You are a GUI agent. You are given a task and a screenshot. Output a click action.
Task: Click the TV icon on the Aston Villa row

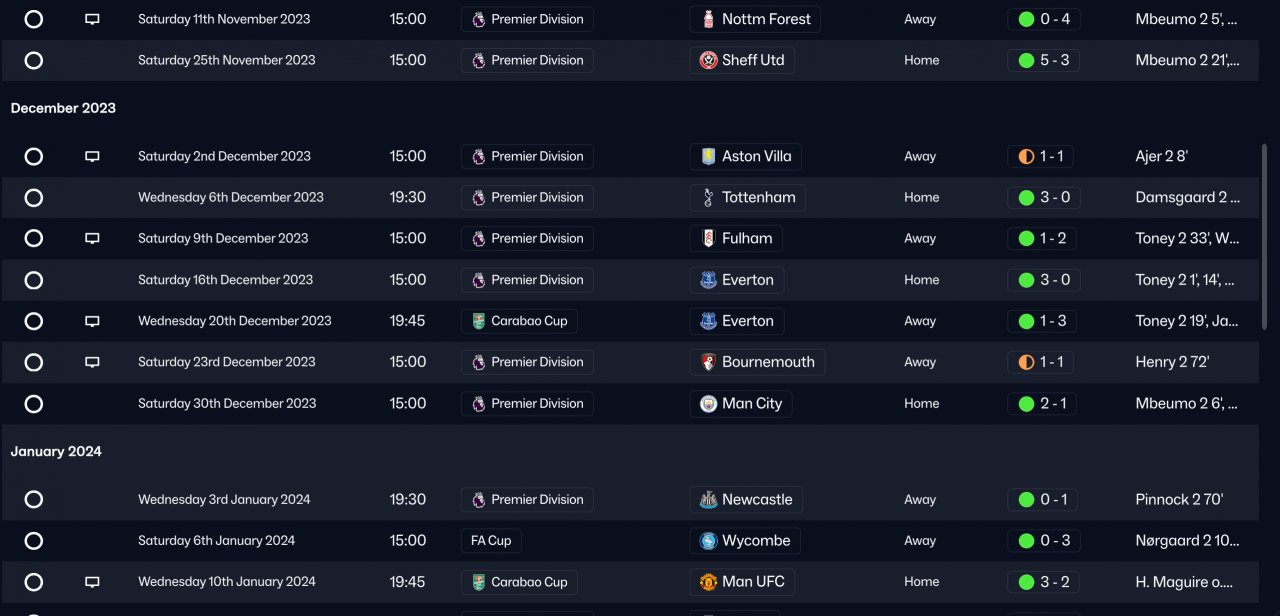pos(92,157)
